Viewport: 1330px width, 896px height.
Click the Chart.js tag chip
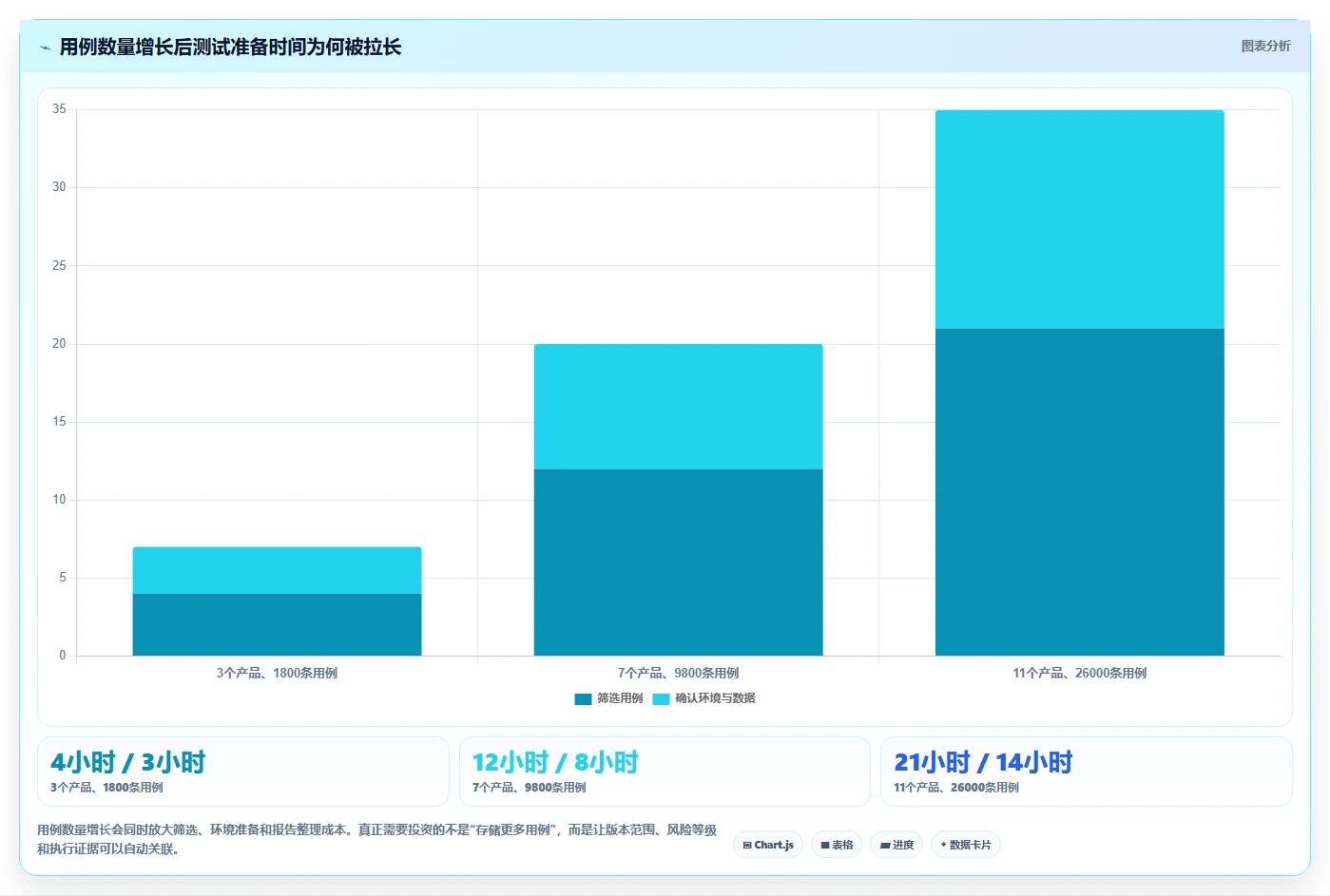point(768,845)
